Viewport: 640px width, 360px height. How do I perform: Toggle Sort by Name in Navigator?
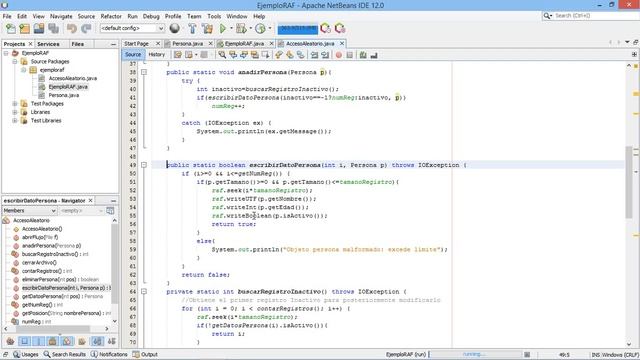click(97, 341)
